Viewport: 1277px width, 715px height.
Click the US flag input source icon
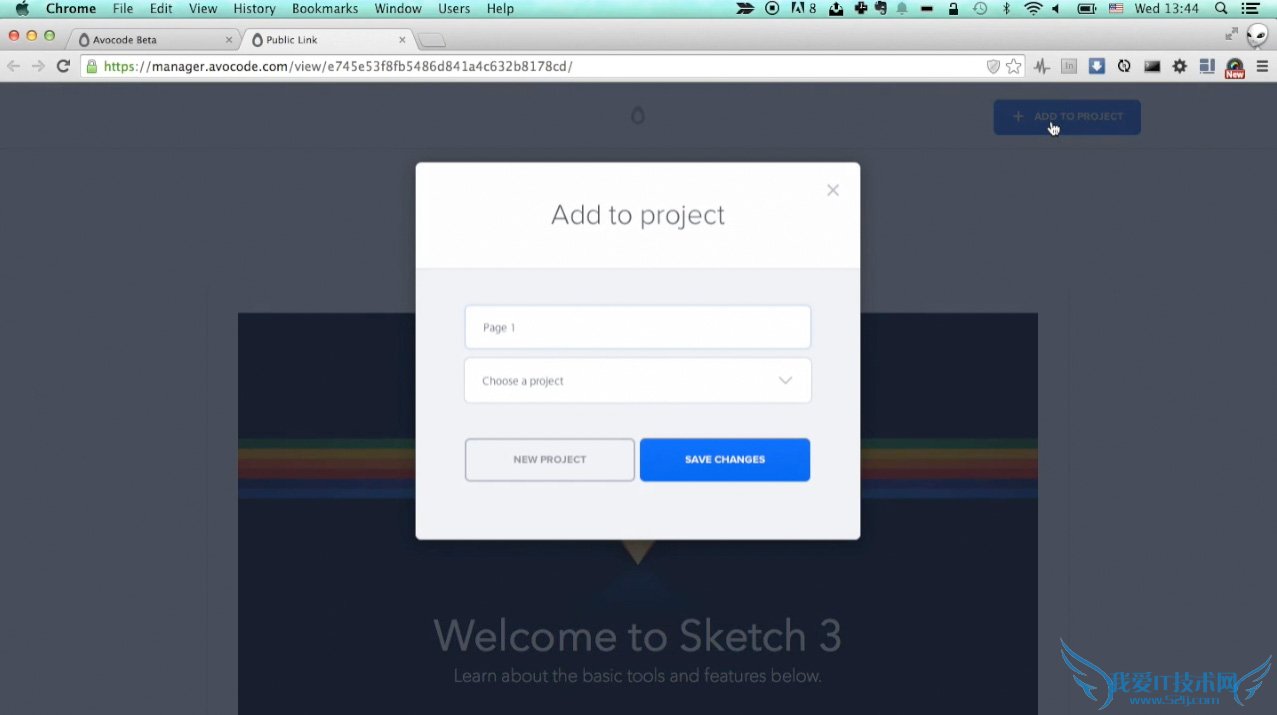pyautogui.click(x=1116, y=9)
